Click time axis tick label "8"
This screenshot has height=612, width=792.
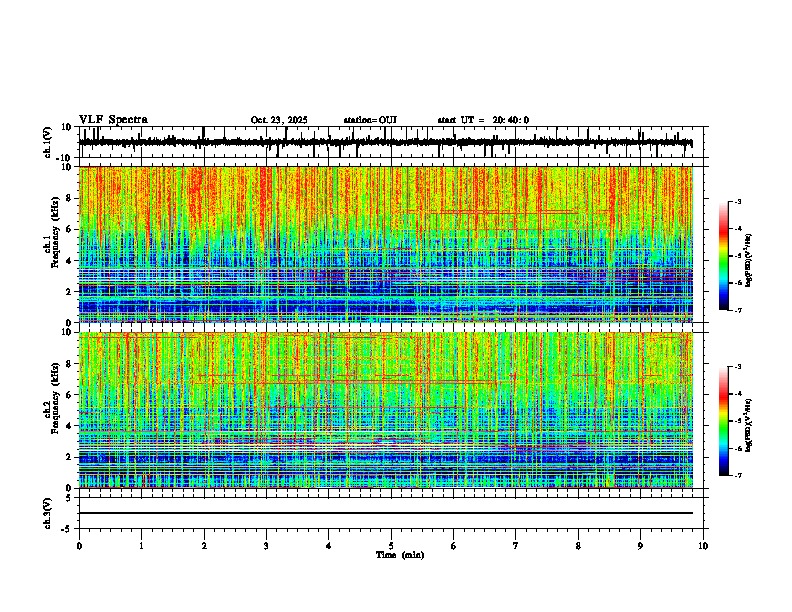578,546
